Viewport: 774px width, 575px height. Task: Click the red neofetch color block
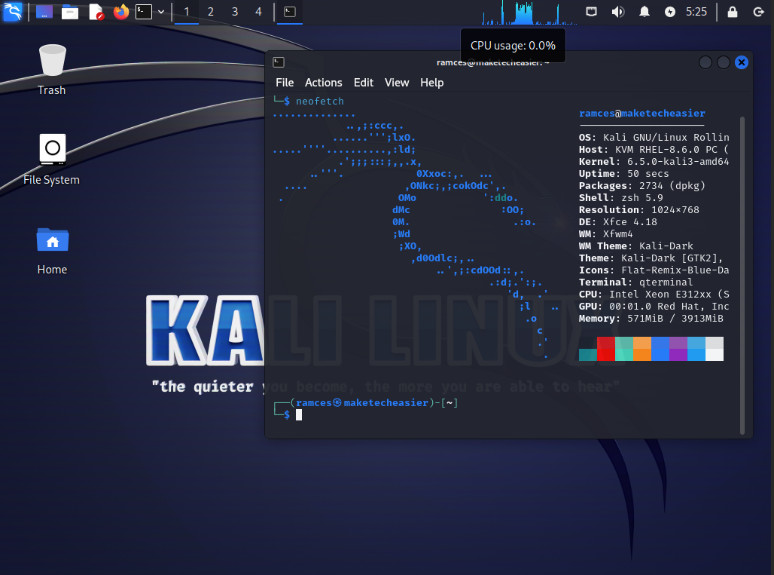(x=606, y=349)
